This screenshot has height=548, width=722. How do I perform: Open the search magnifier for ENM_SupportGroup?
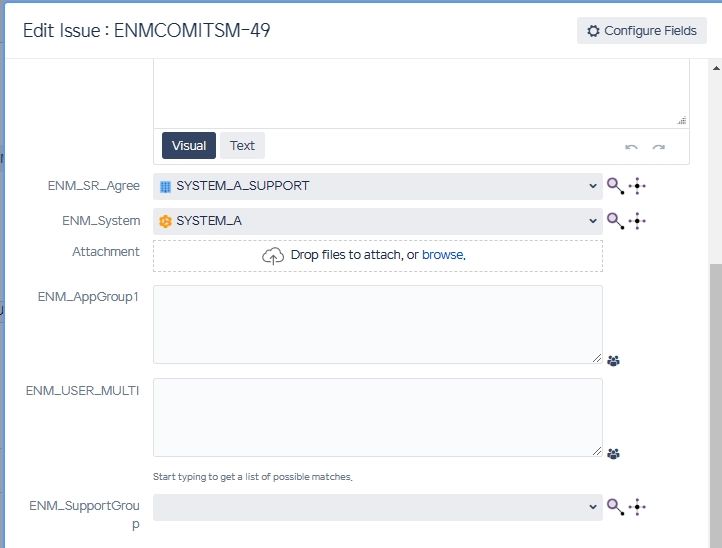coord(615,507)
